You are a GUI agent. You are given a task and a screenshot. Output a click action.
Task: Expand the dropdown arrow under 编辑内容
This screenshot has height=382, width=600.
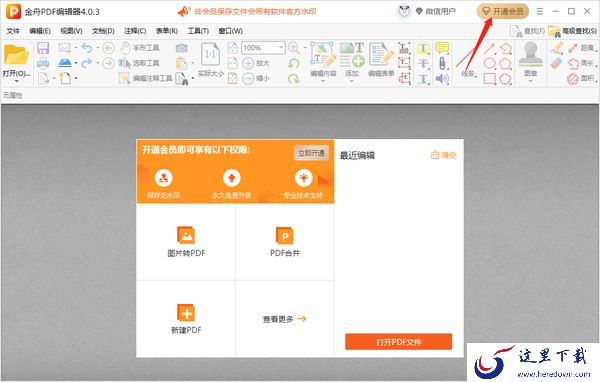(x=323, y=81)
